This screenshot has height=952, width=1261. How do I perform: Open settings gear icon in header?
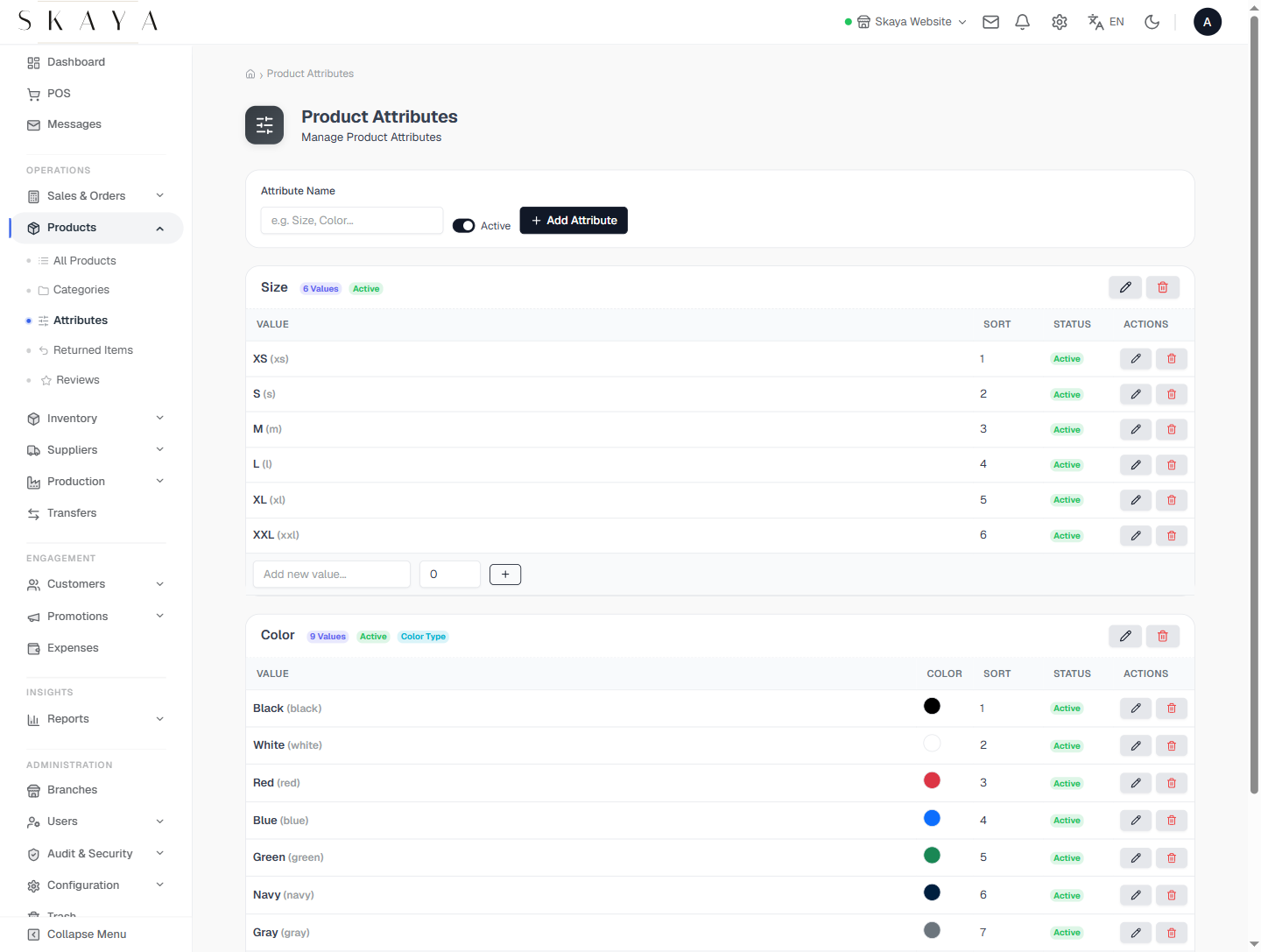[x=1060, y=22]
